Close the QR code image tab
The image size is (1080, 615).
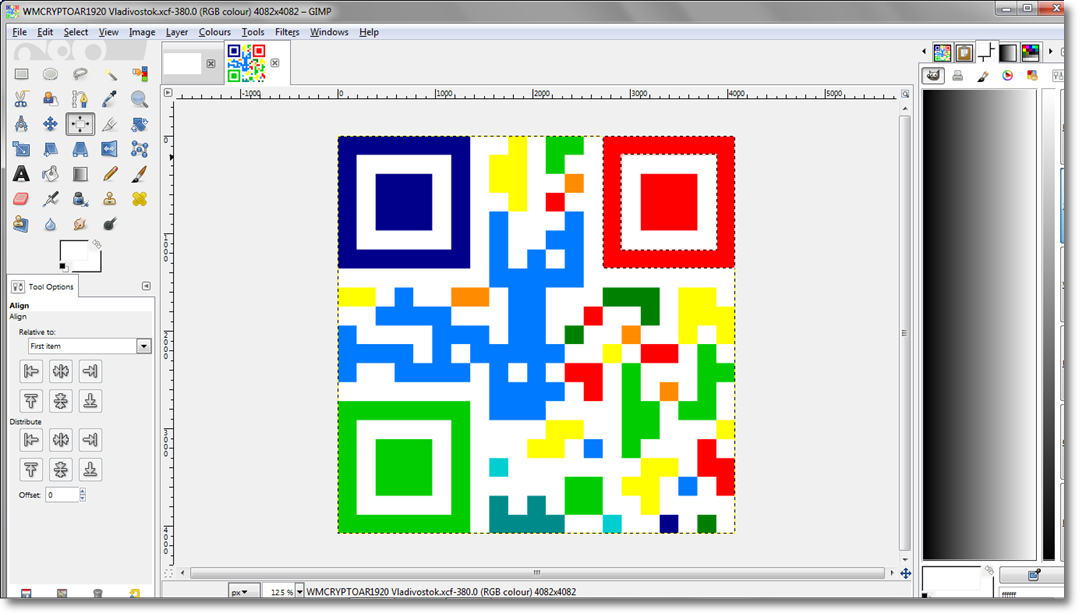pos(275,63)
